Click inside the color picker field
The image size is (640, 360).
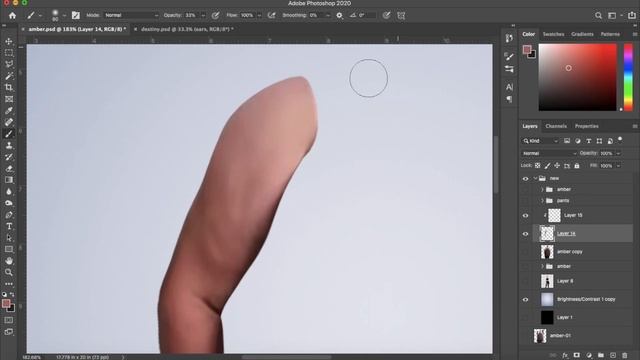pyautogui.click(x=578, y=77)
